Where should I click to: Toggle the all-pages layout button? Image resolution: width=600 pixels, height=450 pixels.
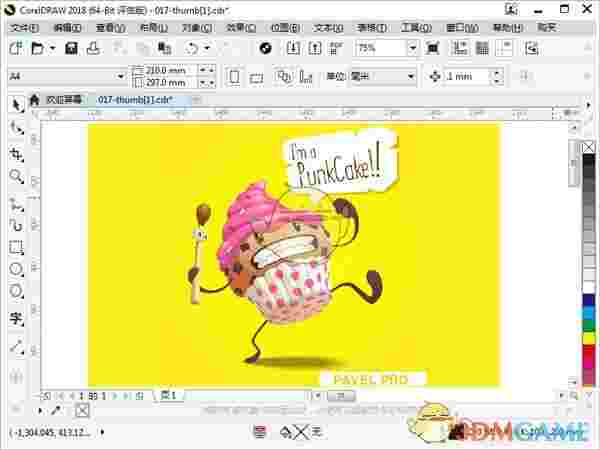pos(284,77)
